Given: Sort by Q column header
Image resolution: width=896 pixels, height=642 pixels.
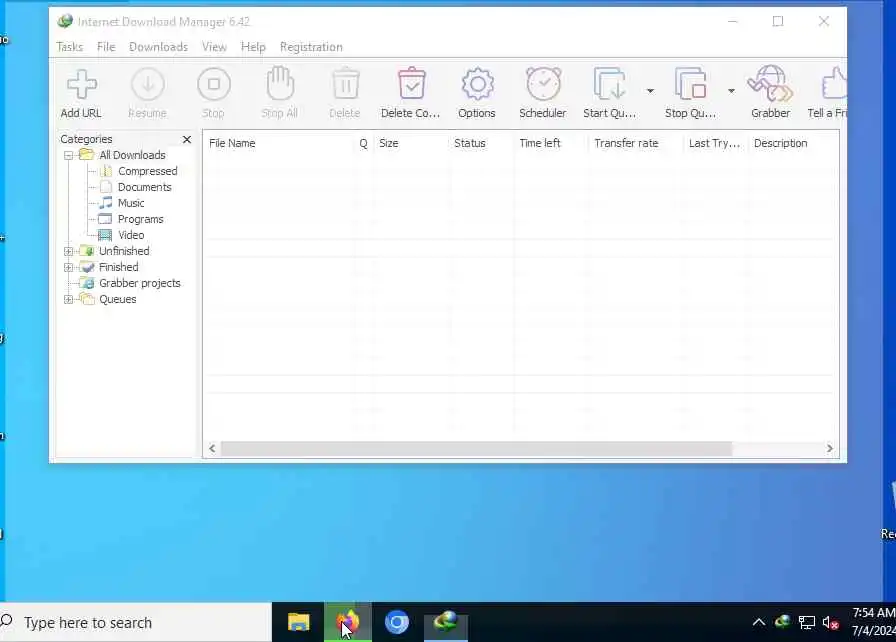Looking at the screenshot, I should coord(363,143).
